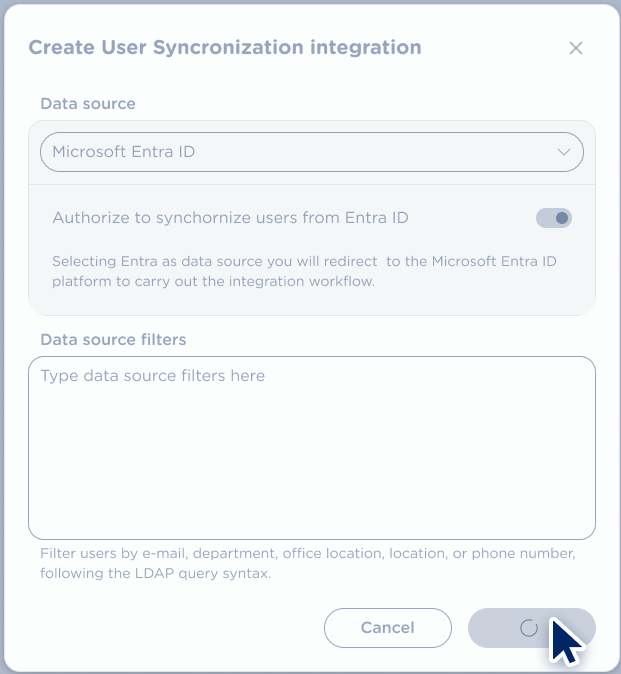Click the word 'integration' in dialog title
Image resolution: width=621 pixels, height=674 pixels.
tap(370, 47)
